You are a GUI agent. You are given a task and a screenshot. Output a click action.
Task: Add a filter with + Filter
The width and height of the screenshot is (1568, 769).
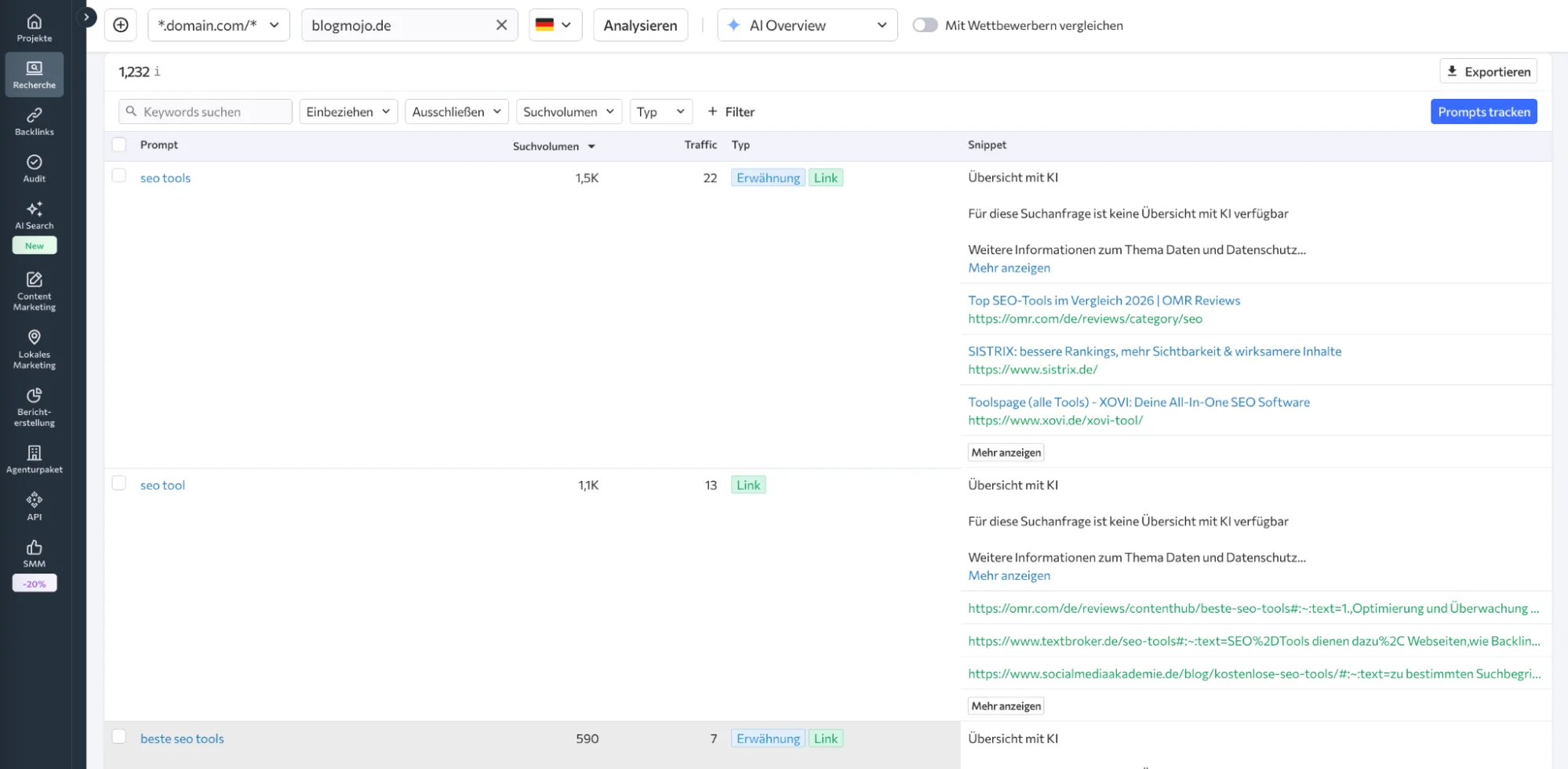[730, 111]
